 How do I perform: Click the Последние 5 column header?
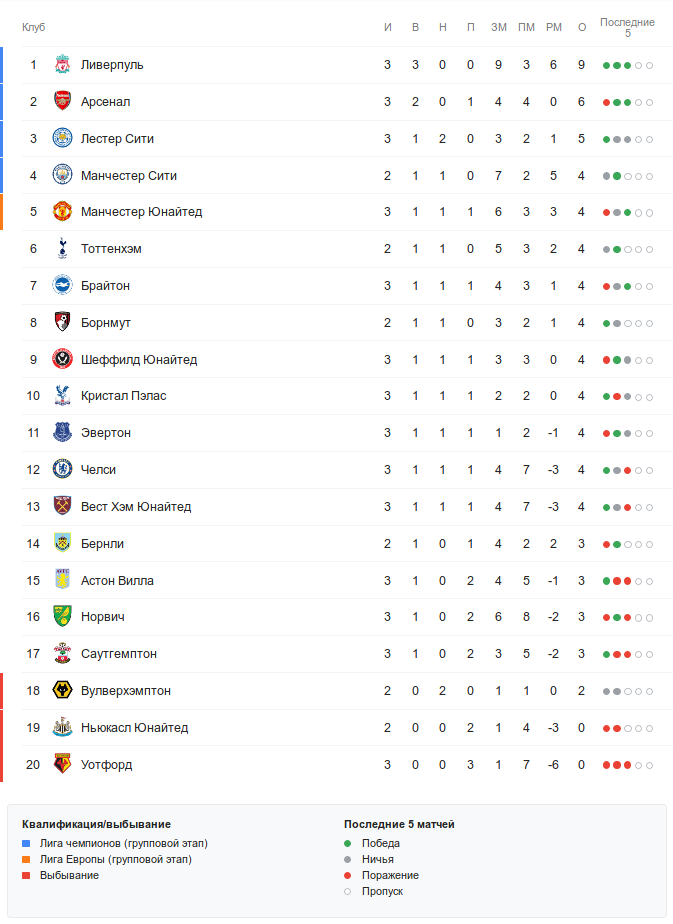pyautogui.click(x=627, y=27)
